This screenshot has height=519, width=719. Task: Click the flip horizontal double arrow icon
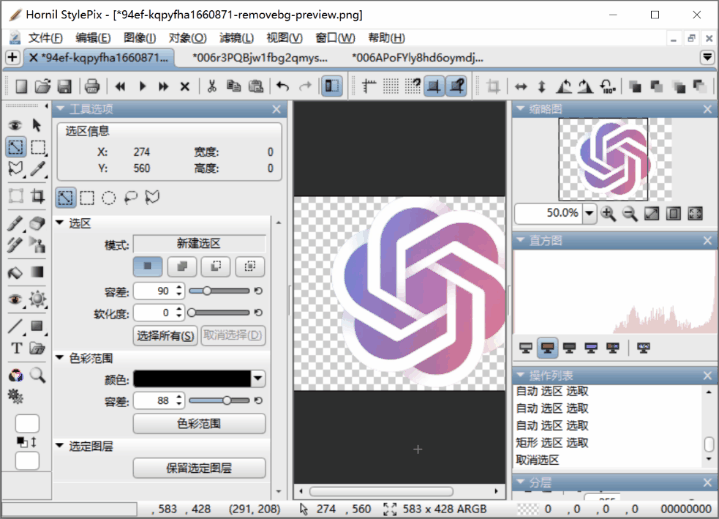520,86
